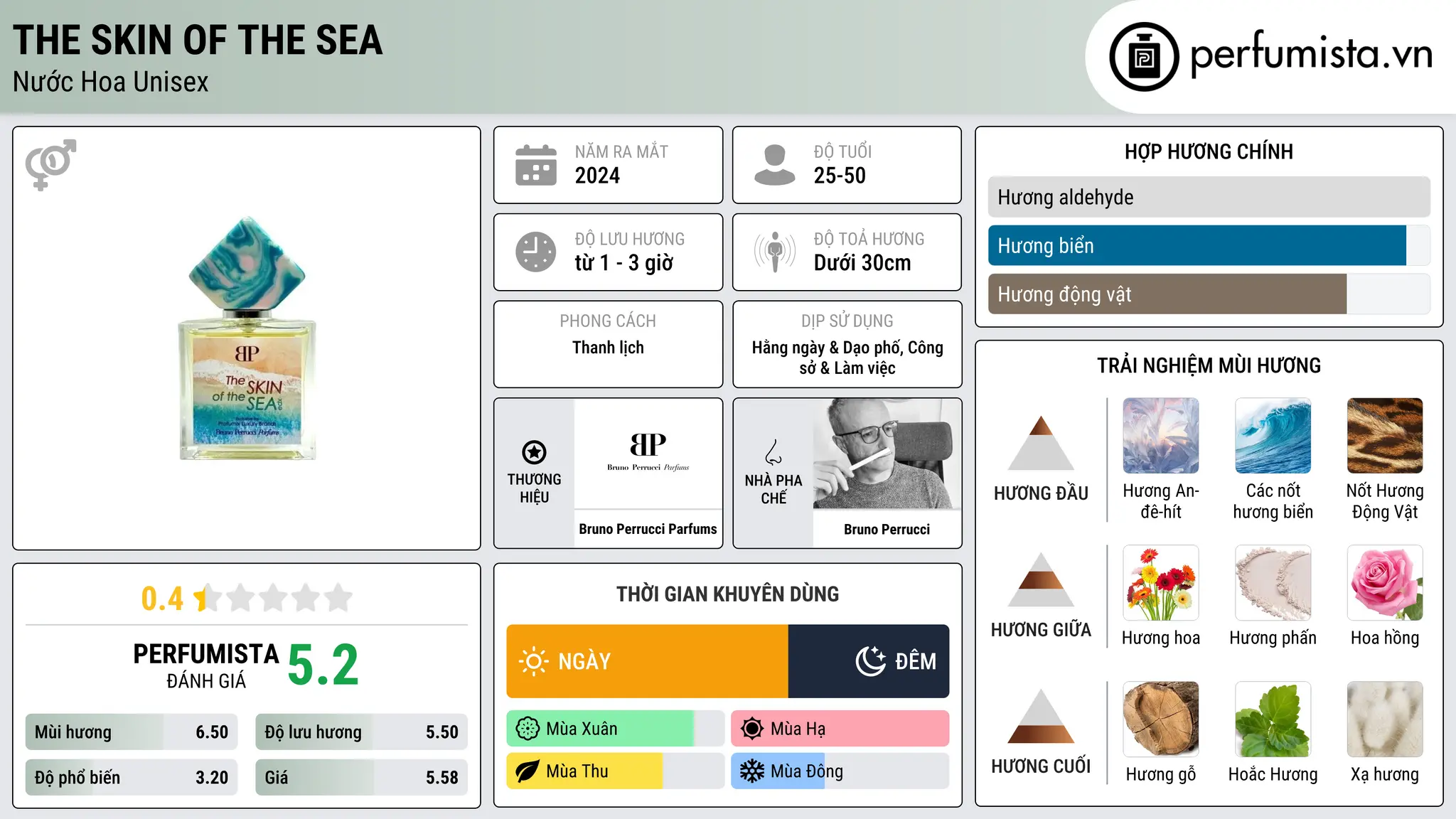Open the Hương gỗ wood image
This screenshot has height=819, width=1456.
[1161, 719]
